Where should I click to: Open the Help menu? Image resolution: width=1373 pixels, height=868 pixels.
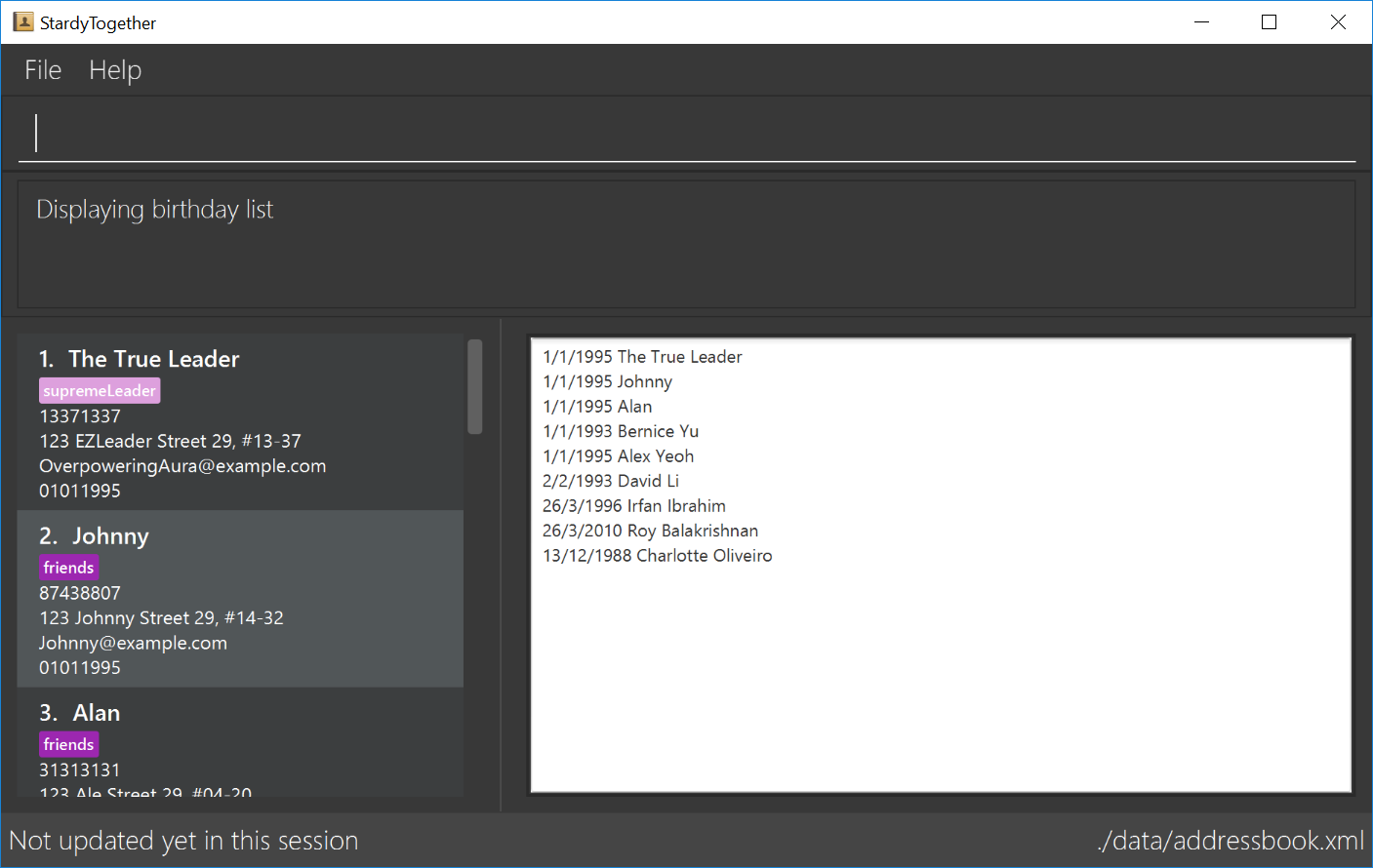tap(115, 70)
